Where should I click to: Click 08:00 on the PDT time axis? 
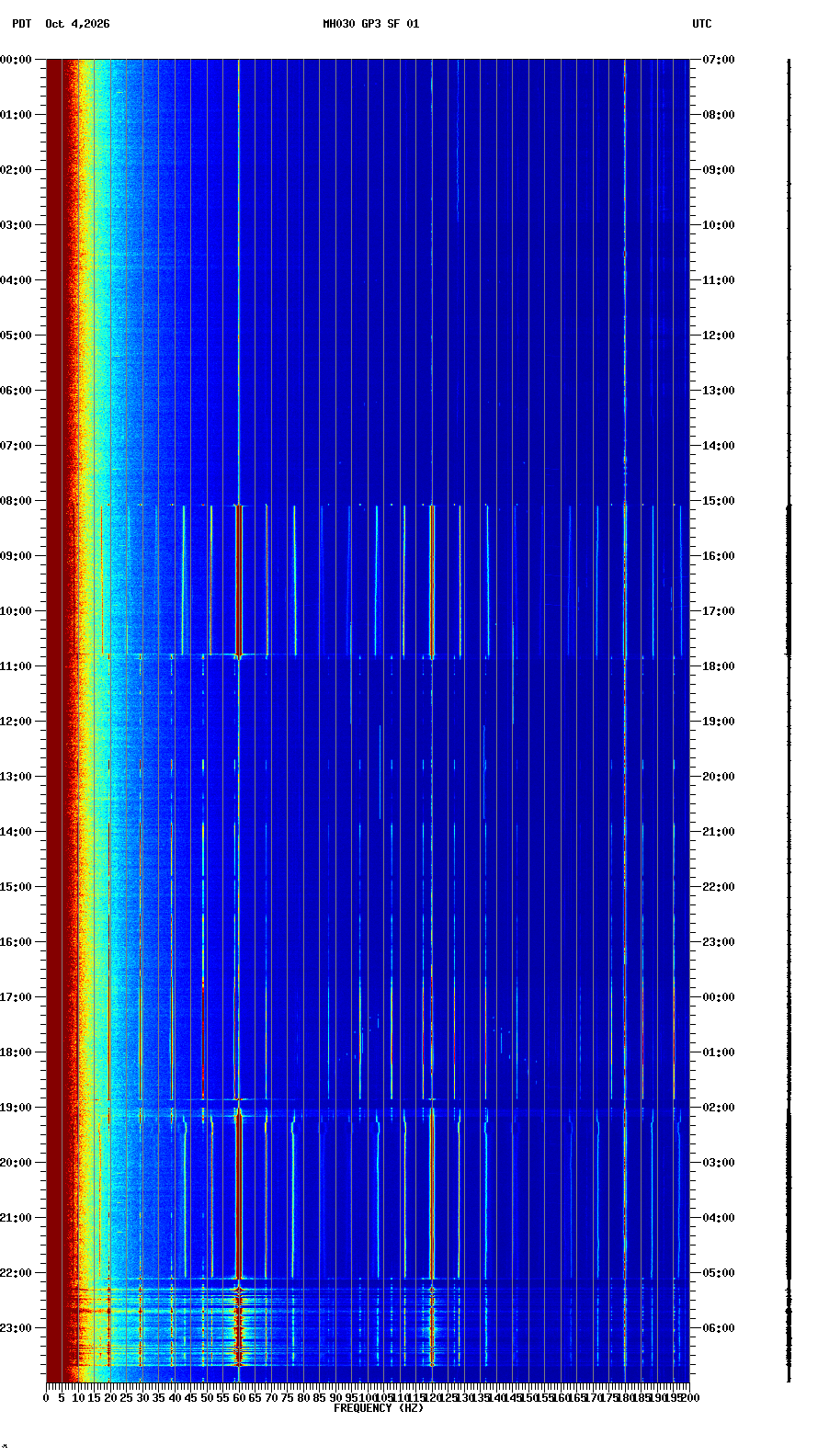(x=16, y=501)
